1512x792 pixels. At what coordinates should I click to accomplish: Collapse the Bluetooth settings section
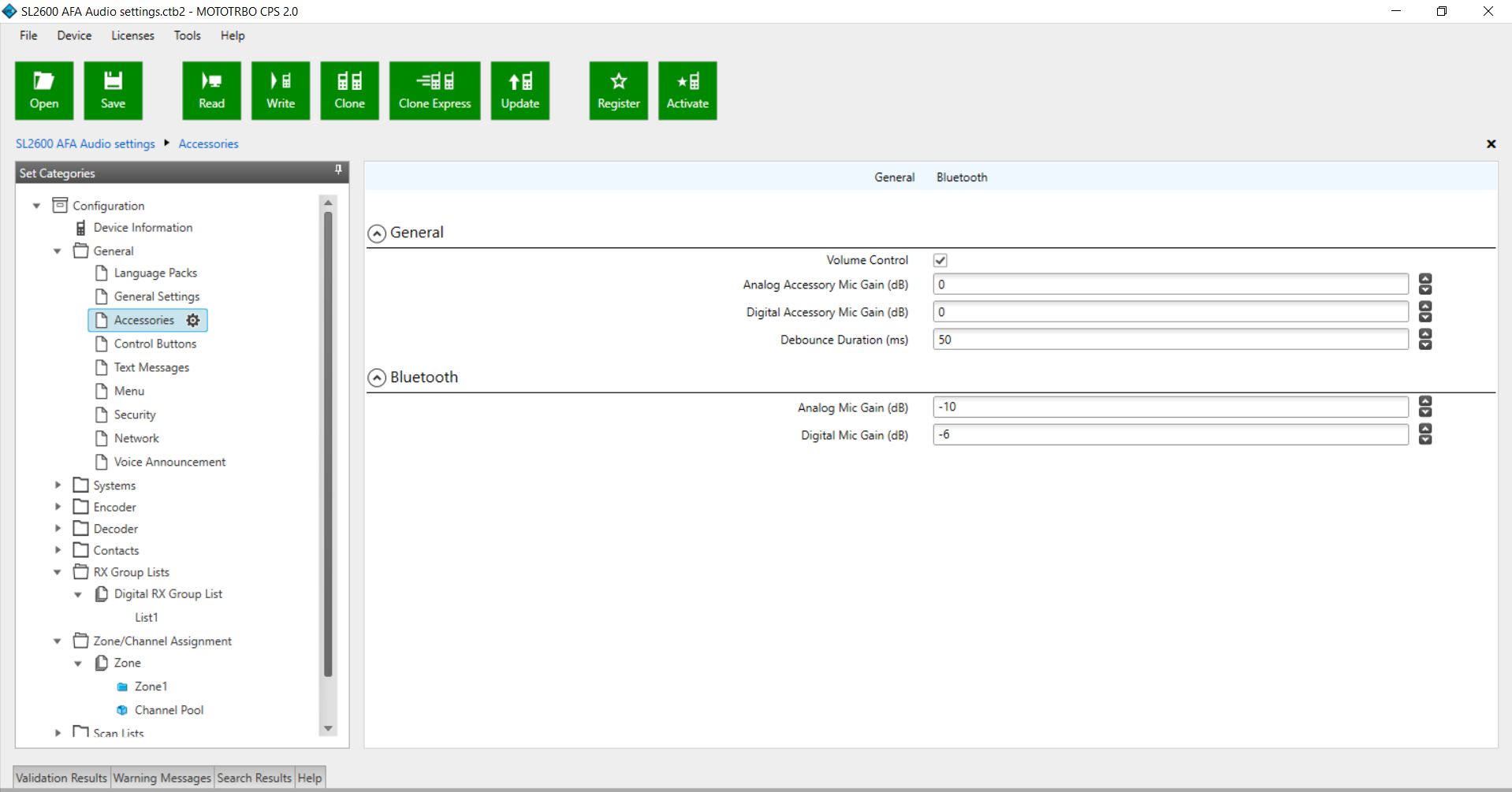377,378
